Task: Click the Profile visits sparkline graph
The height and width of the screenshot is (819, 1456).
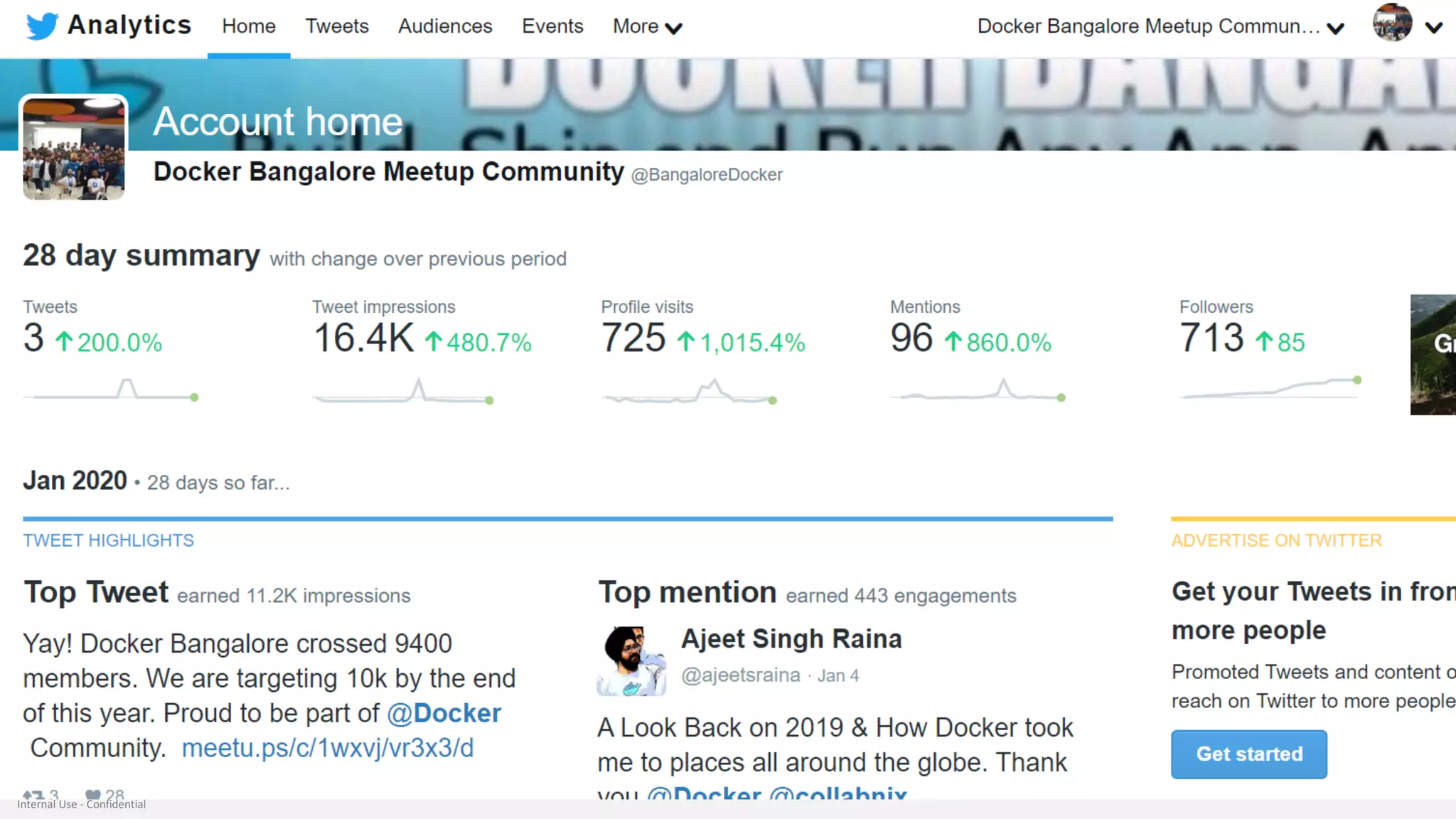Action: click(690, 392)
